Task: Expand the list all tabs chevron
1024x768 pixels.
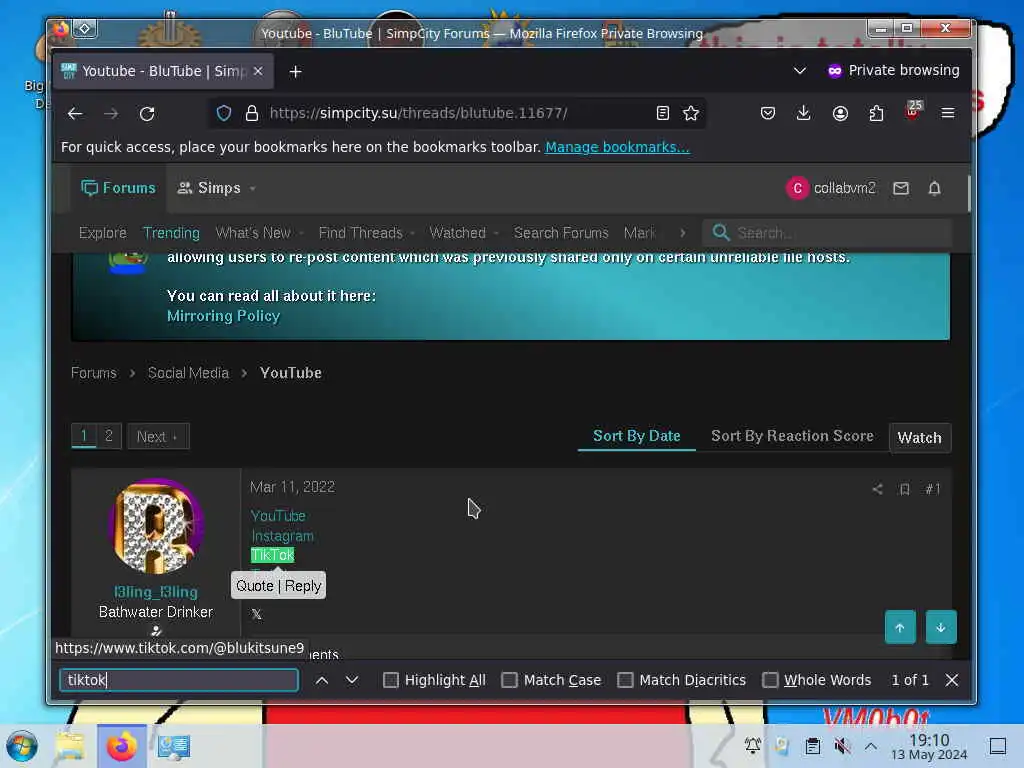Action: tap(799, 71)
